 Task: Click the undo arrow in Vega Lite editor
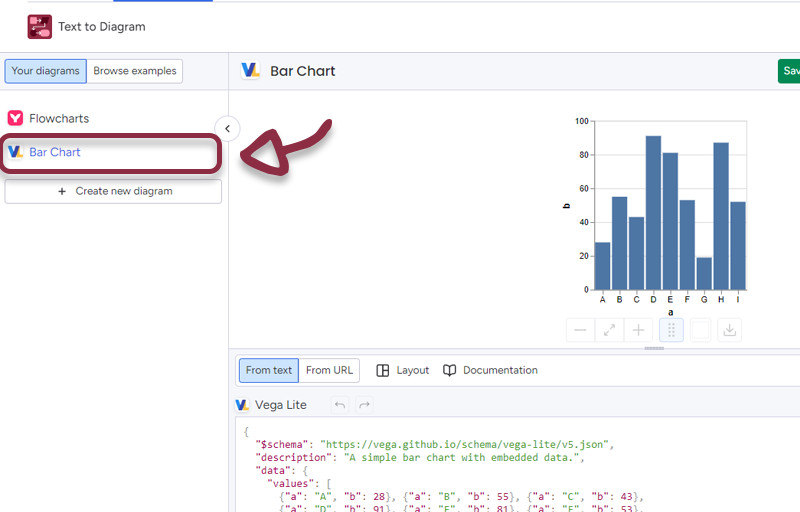click(340, 405)
